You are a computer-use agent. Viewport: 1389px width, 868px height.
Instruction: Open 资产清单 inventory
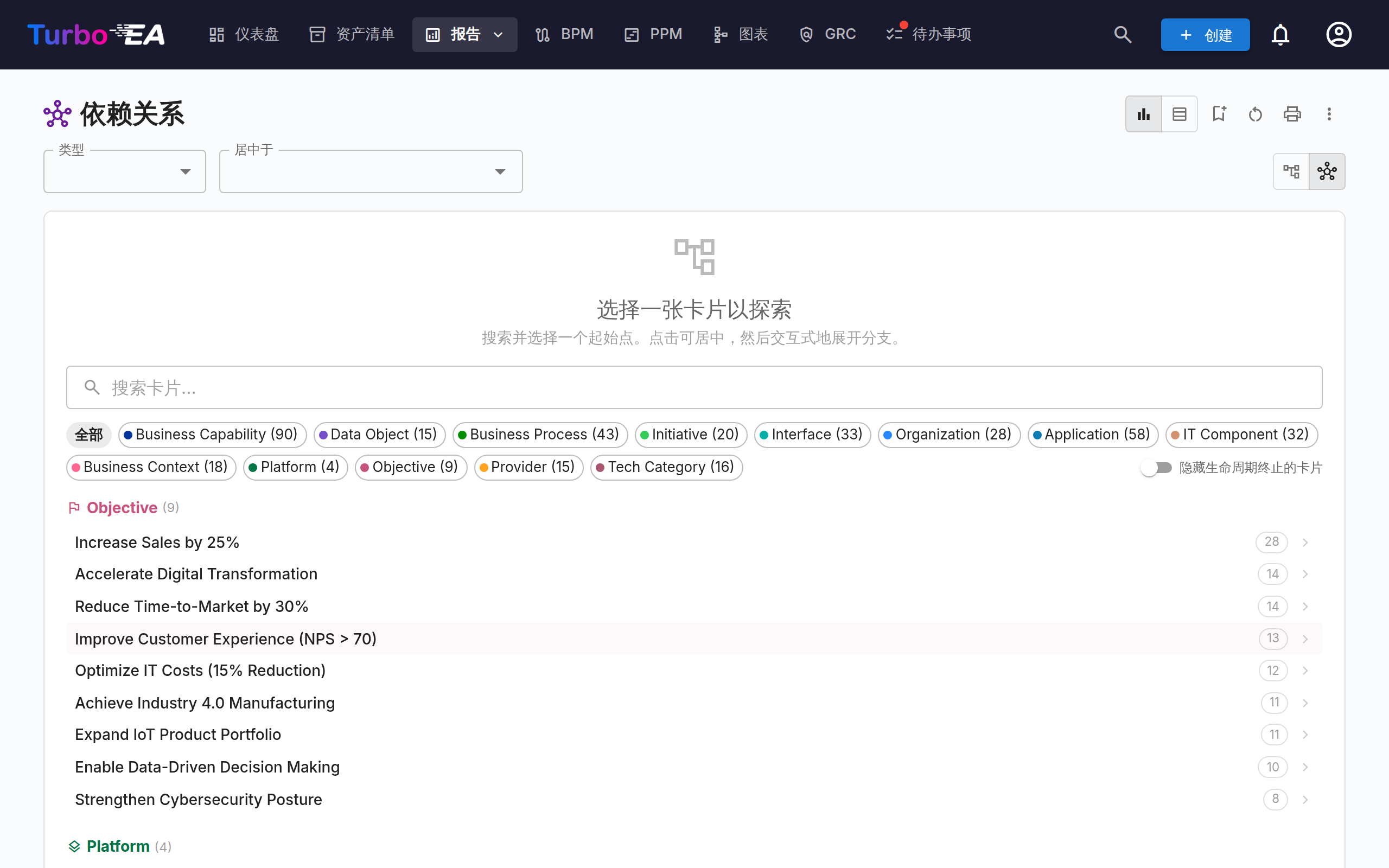coord(352,34)
